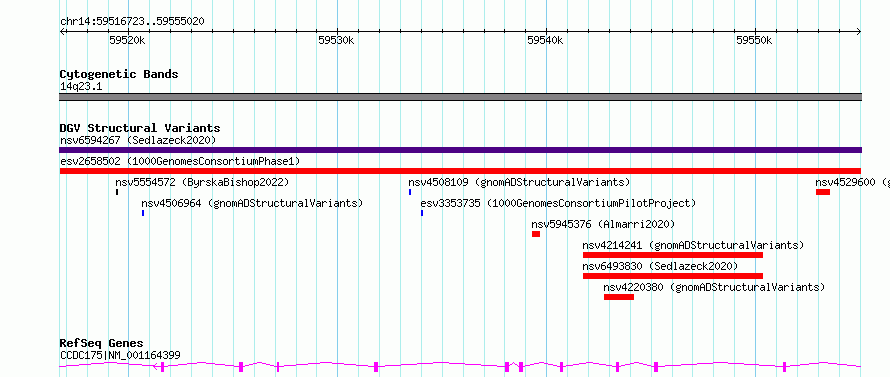Open the nsv6594267 (Sedlazeck2020) label
This screenshot has height=377, width=890.
pos(138,140)
